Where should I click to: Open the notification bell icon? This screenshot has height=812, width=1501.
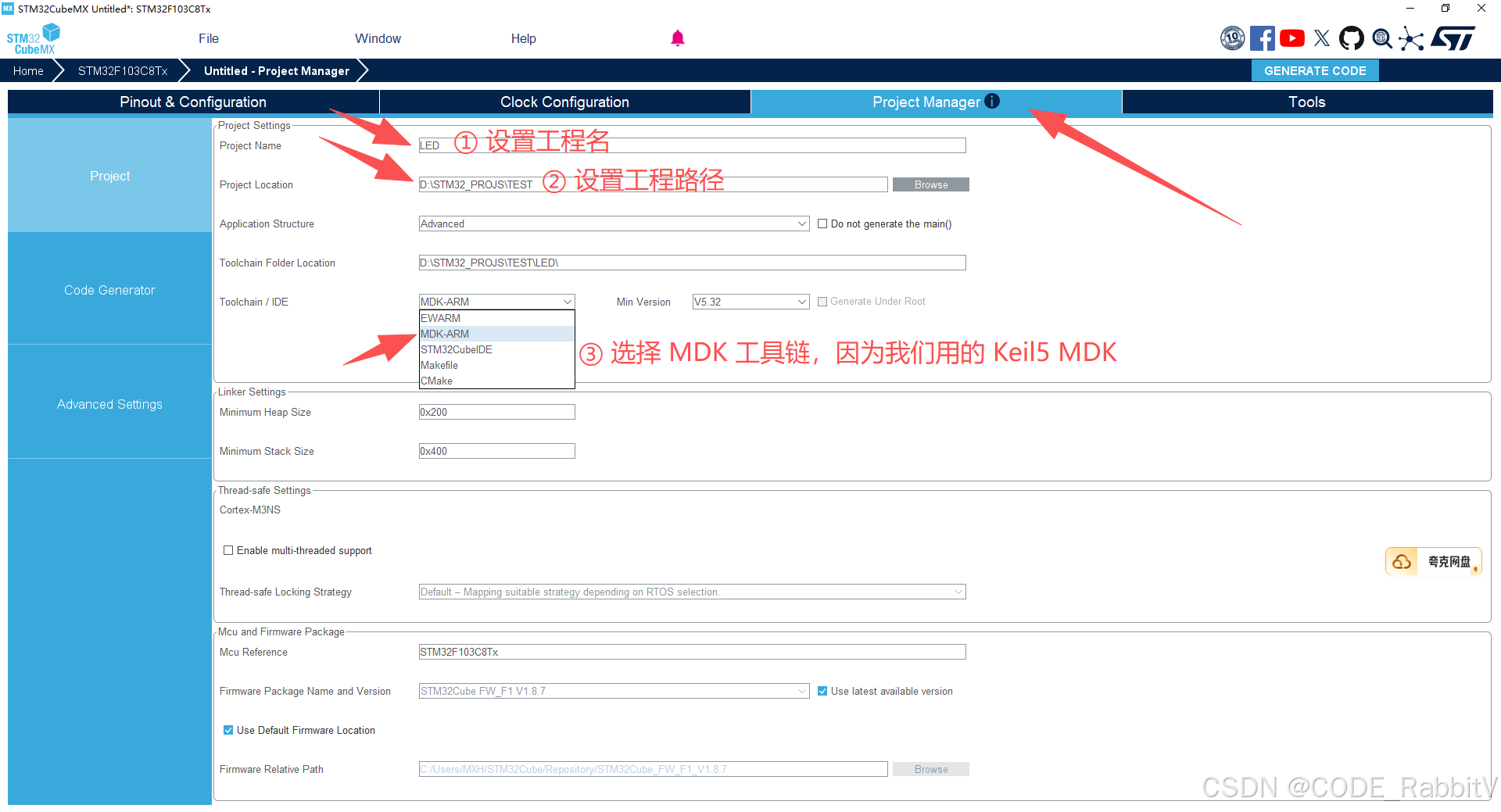[678, 38]
